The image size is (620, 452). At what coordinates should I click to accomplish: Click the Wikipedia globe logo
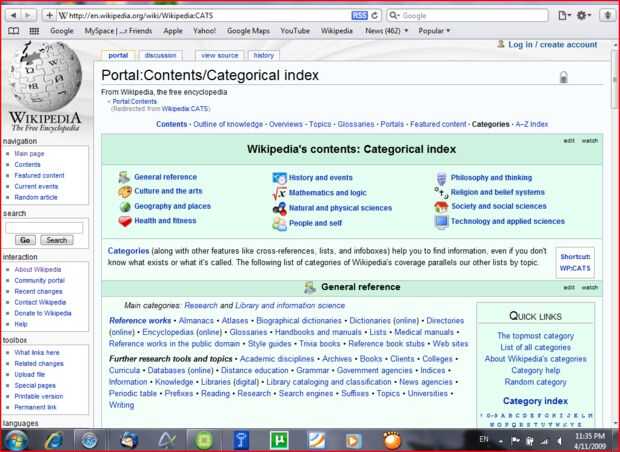tap(45, 77)
